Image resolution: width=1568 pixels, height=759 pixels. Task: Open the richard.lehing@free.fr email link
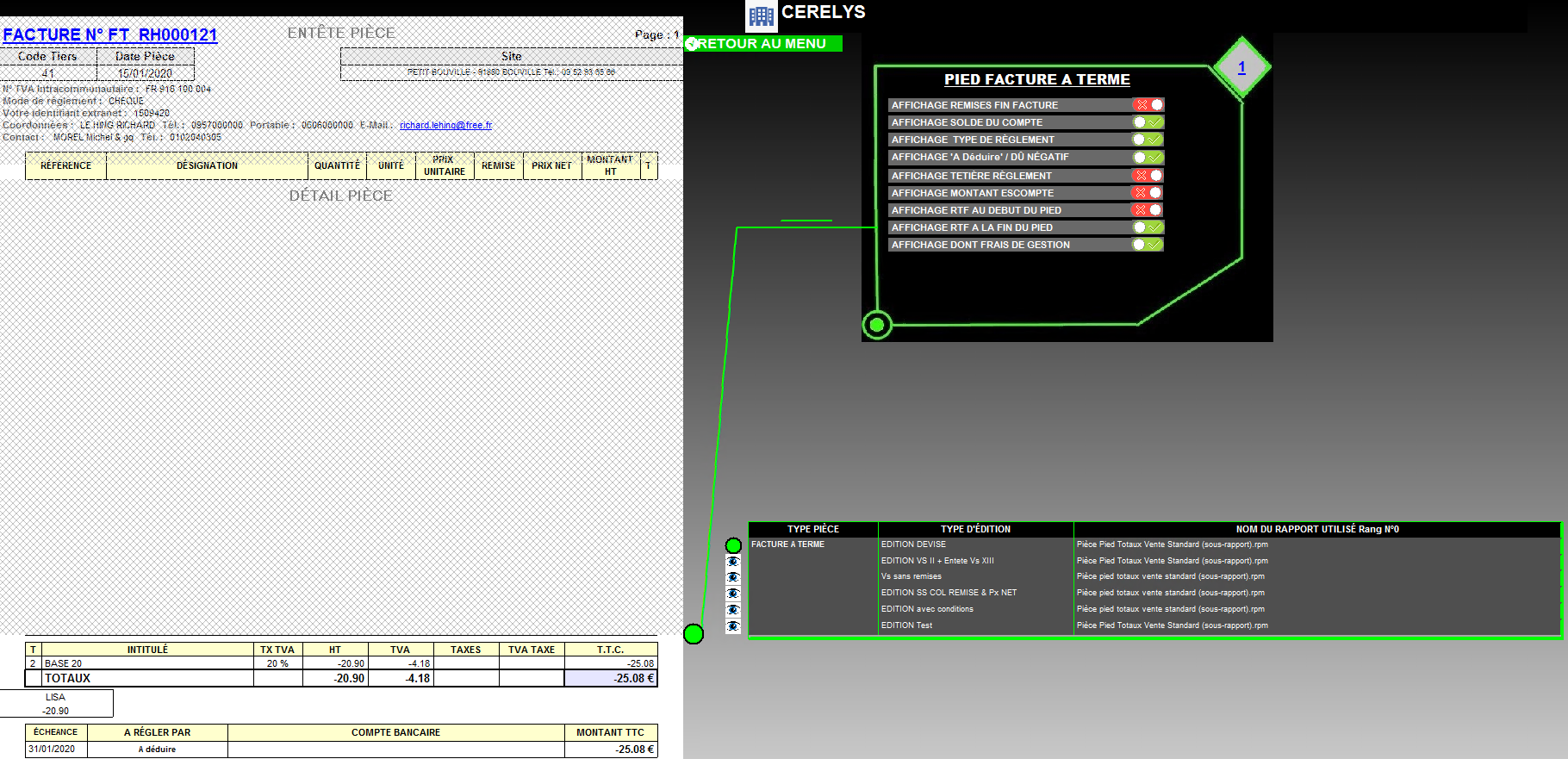click(445, 126)
